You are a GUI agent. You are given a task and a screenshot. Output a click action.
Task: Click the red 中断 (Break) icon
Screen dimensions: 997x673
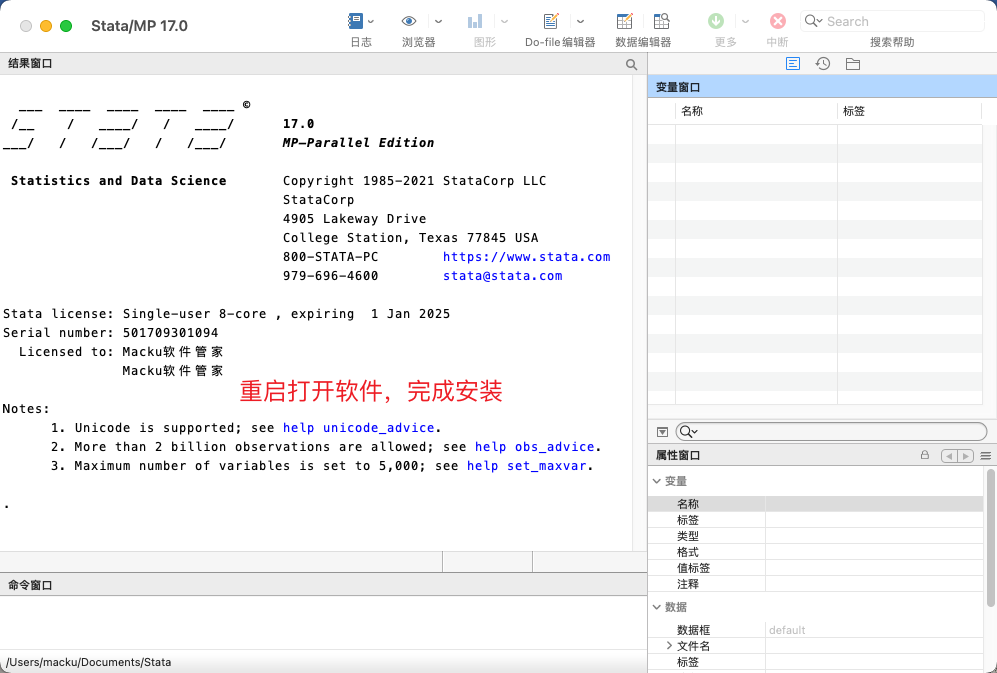(778, 21)
